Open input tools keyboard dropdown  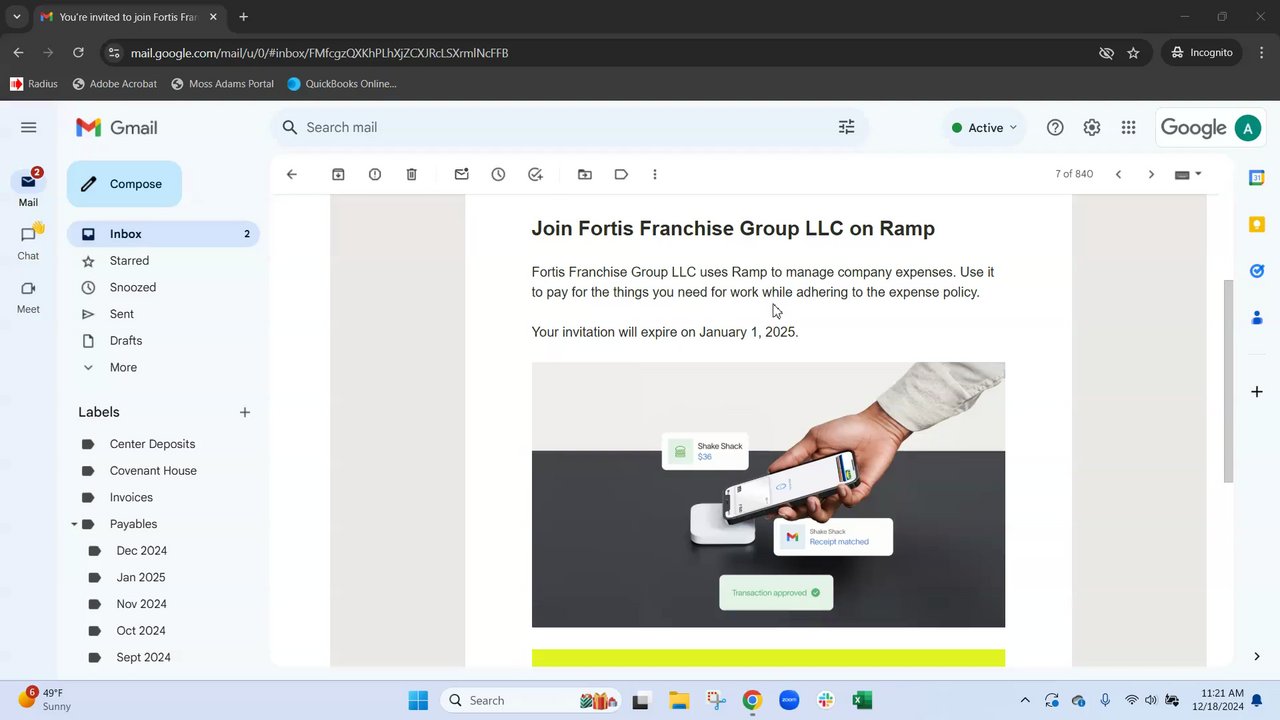click(1188, 174)
